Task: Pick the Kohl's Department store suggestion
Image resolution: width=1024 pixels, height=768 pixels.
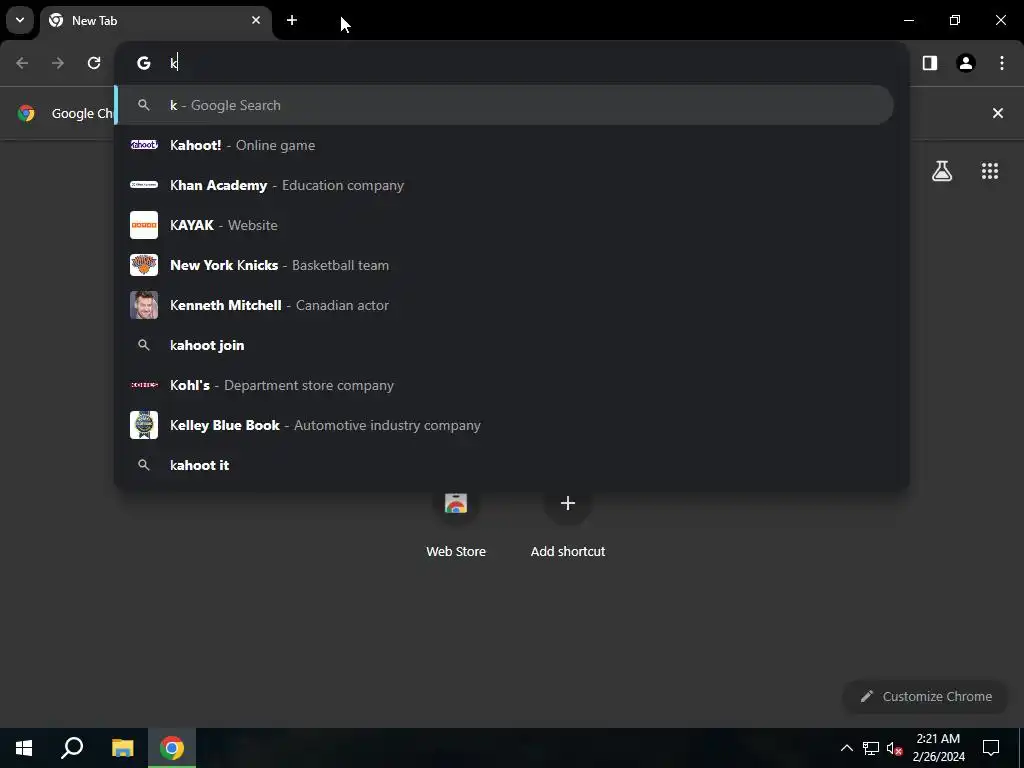Action: click(x=511, y=385)
